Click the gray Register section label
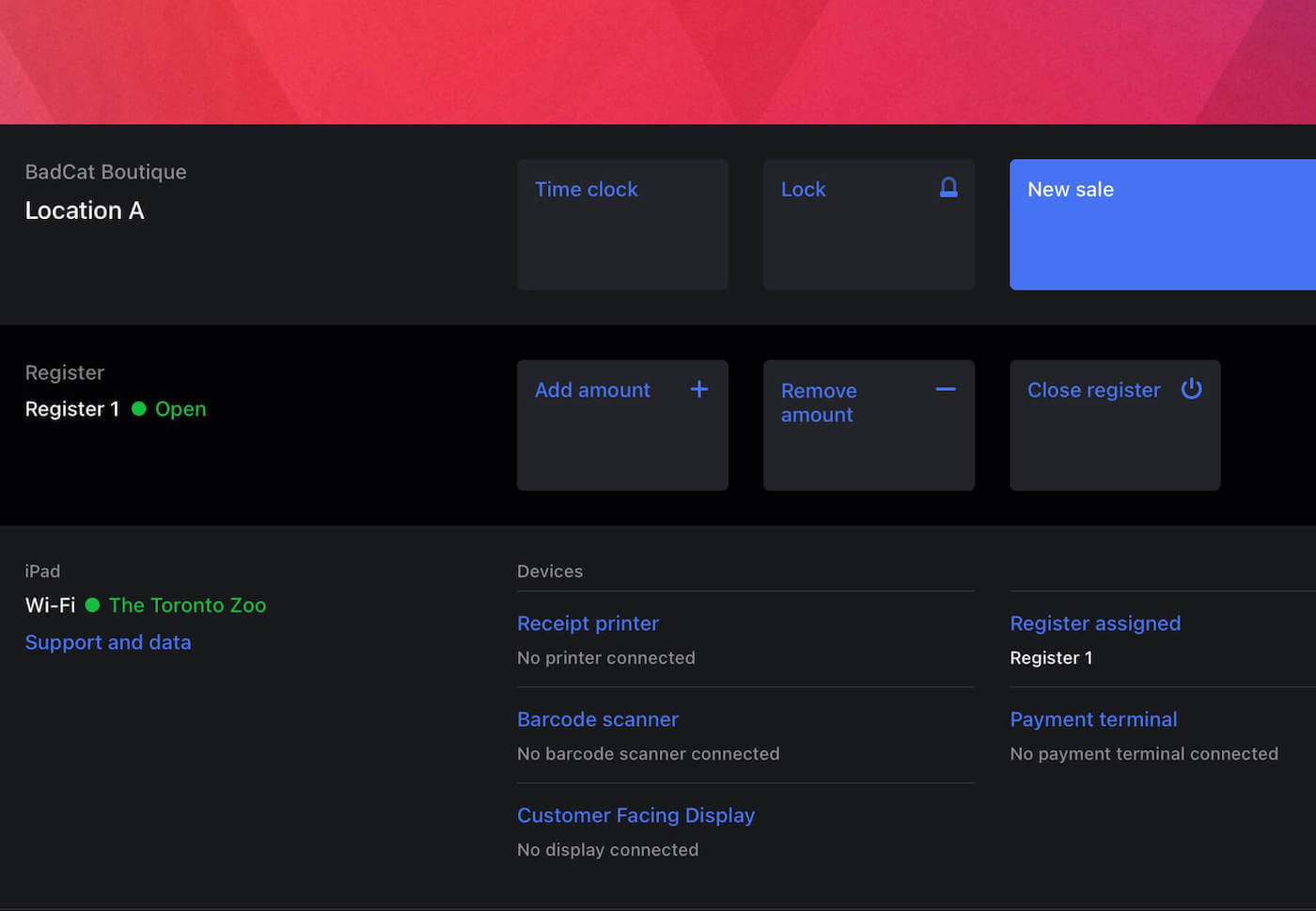This screenshot has width=1316, height=911. coord(65,373)
